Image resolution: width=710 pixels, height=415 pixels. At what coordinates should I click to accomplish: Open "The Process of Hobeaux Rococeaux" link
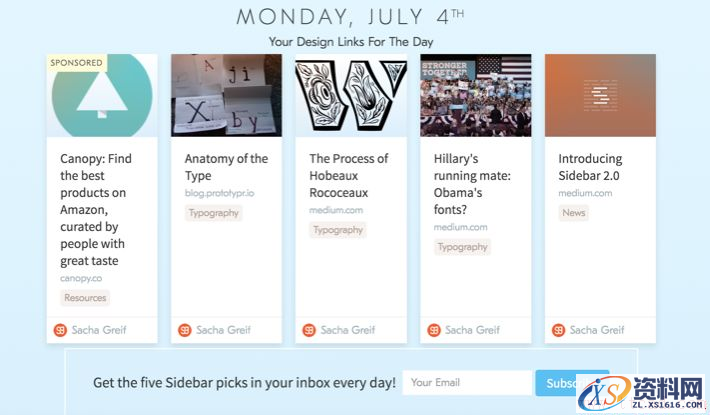click(x=348, y=175)
